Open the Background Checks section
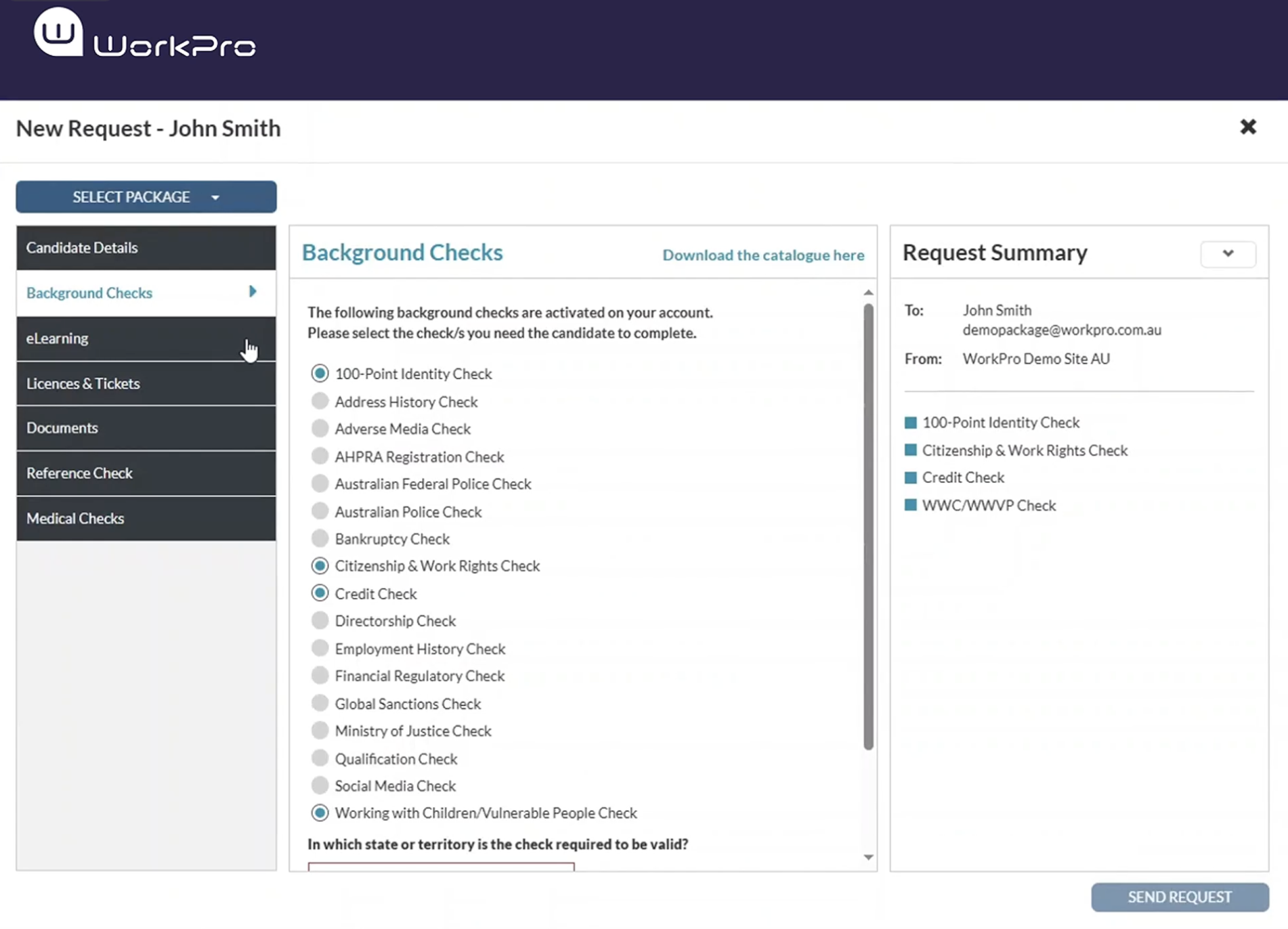1288x929 pixels. click(x=146, y=293)
